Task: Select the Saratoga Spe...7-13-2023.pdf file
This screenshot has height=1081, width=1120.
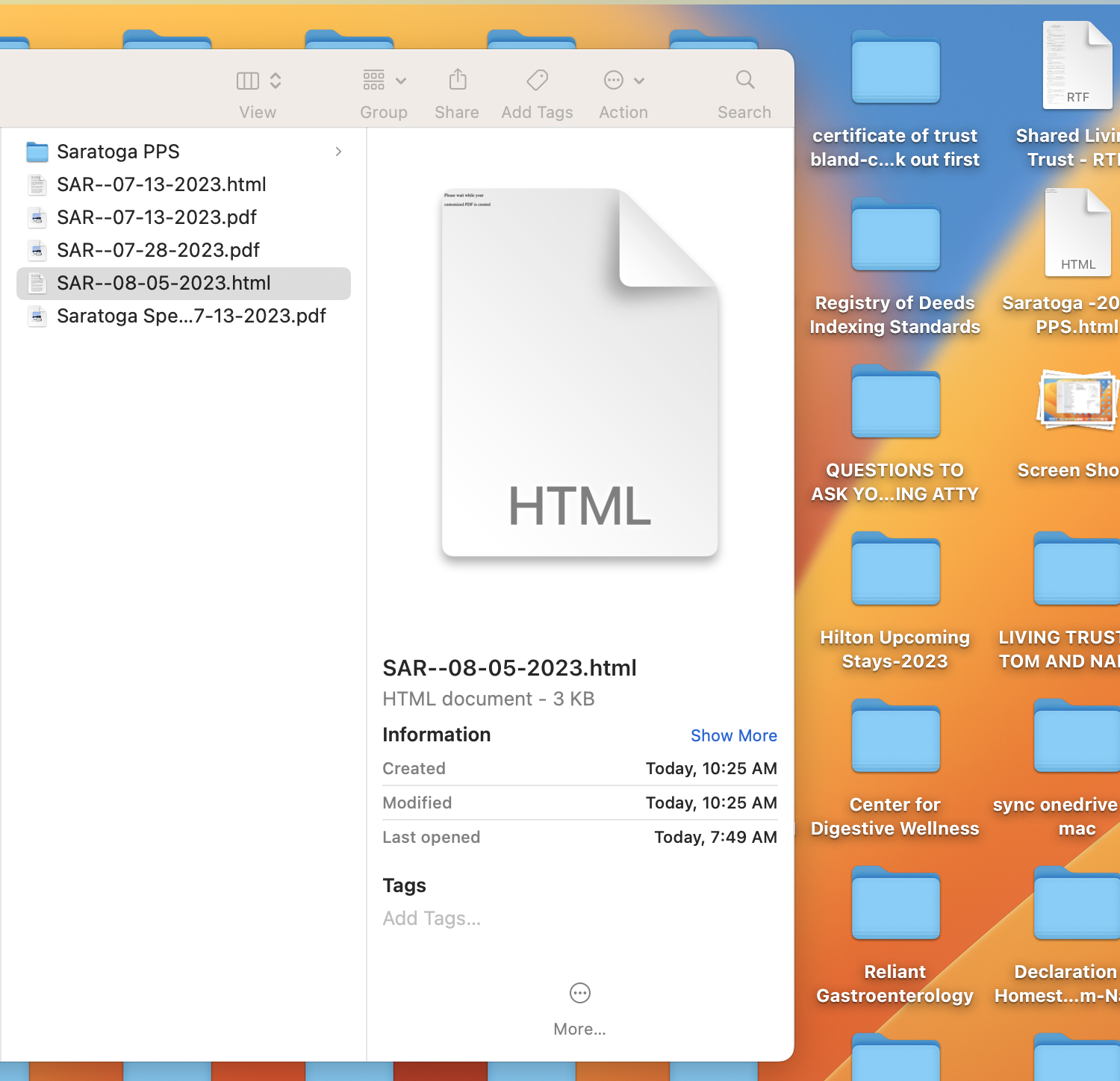Action: coord(191,316)
